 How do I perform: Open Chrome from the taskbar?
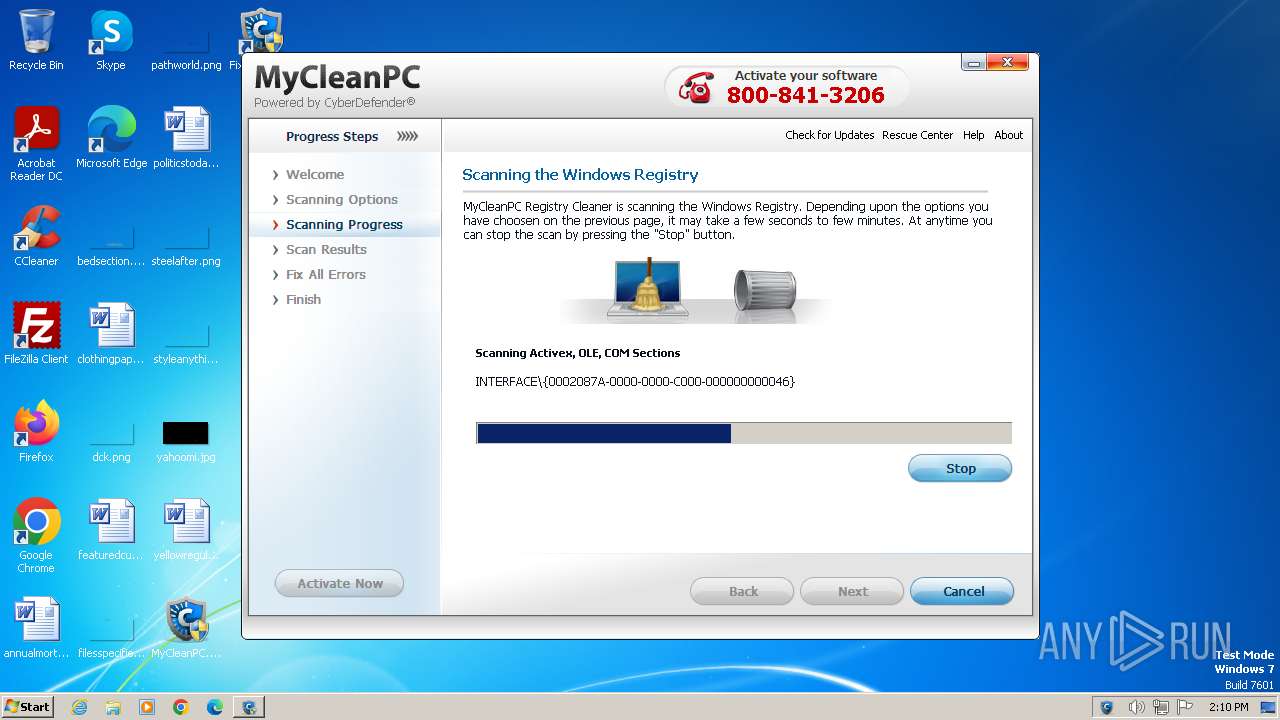[181, 707]
